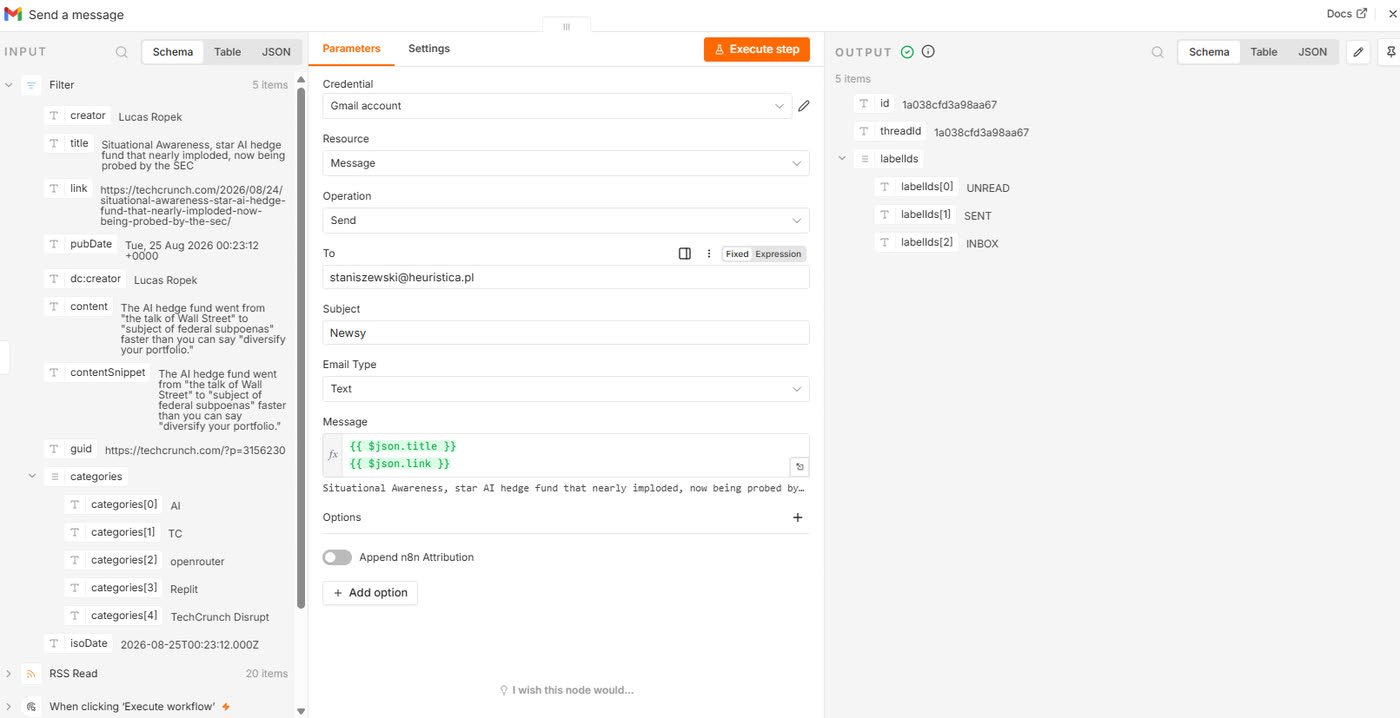Click the lightning bolt icon beside Execute workflow
1400x718 pixels.
click(x=226, y=707)
